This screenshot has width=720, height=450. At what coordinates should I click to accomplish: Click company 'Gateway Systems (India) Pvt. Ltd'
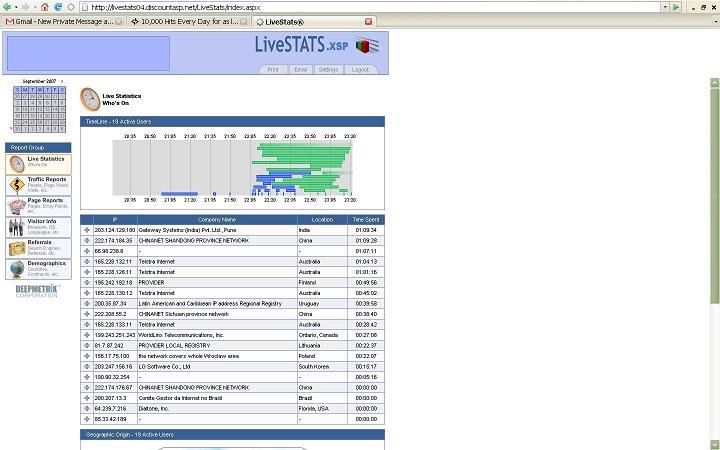pos(187,230)
